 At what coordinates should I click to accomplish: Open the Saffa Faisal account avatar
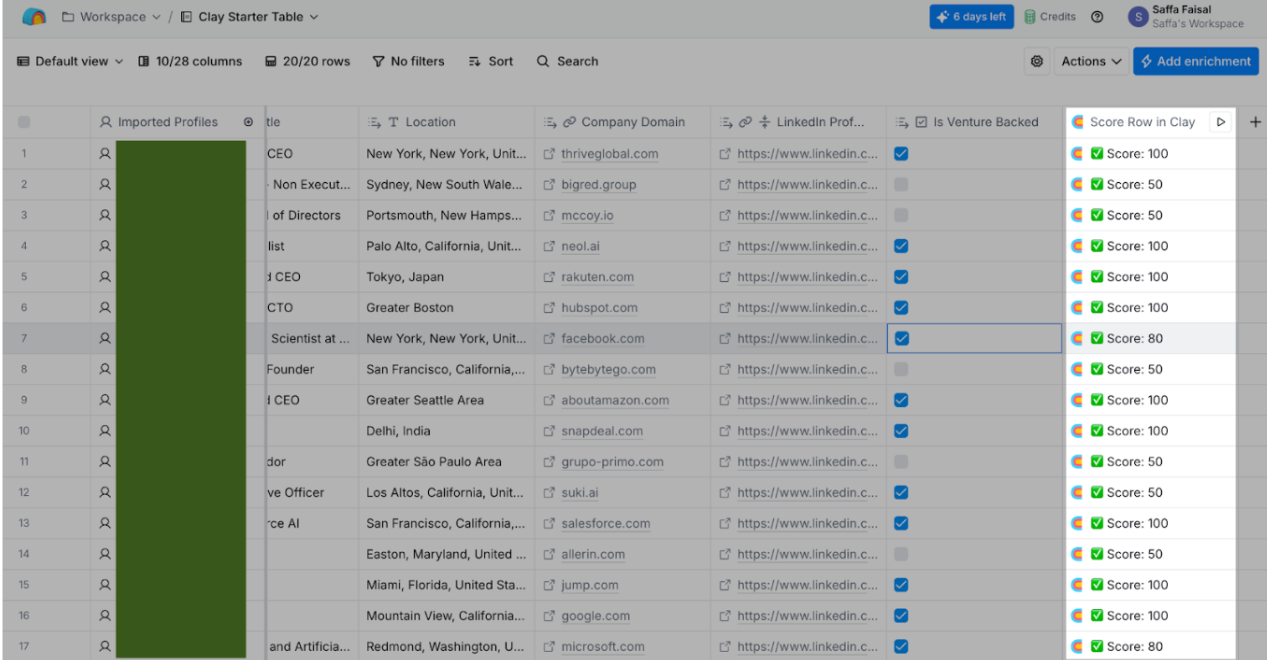(x=1137, y=17)
